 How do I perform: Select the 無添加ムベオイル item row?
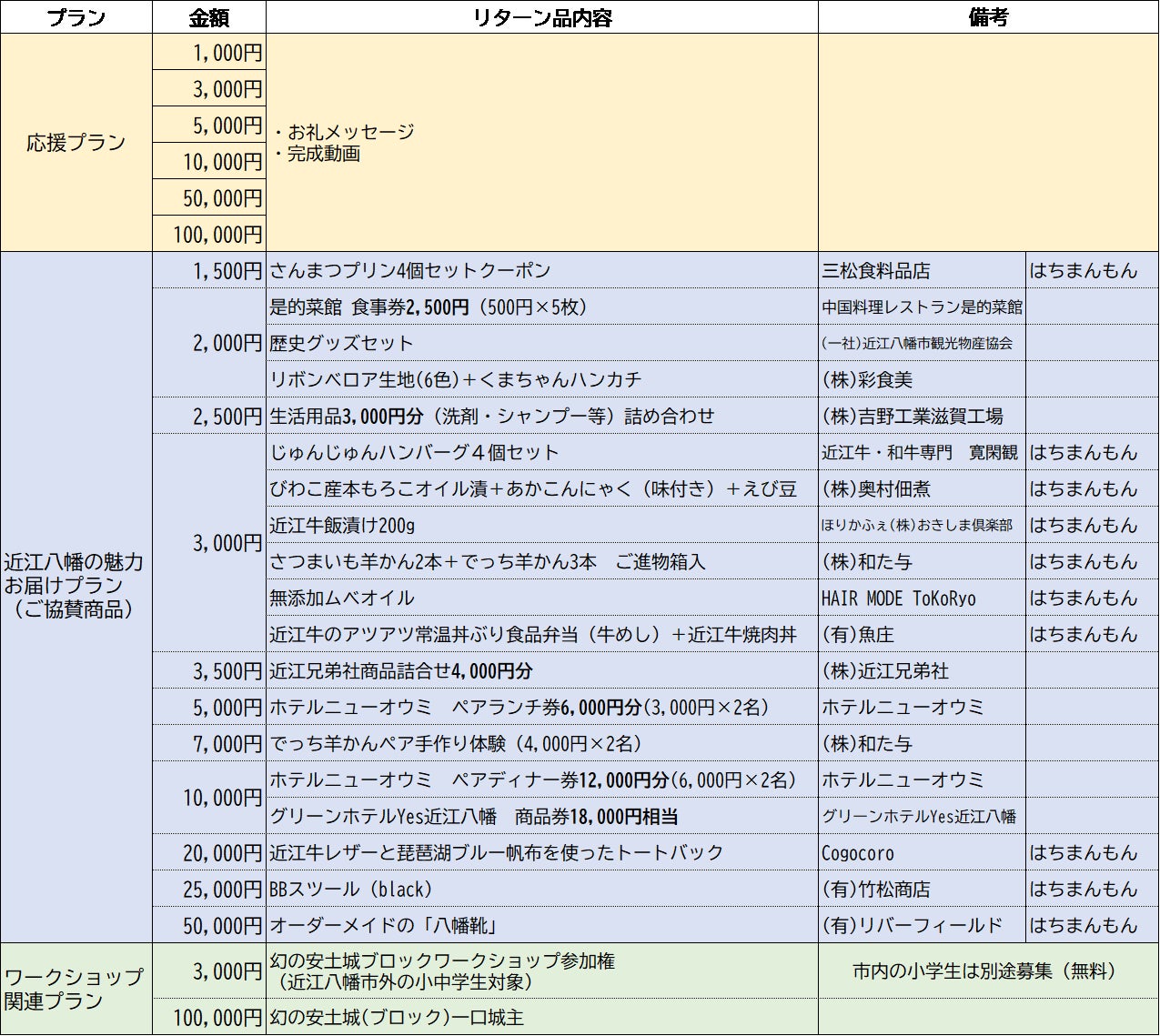coord(342,598)
